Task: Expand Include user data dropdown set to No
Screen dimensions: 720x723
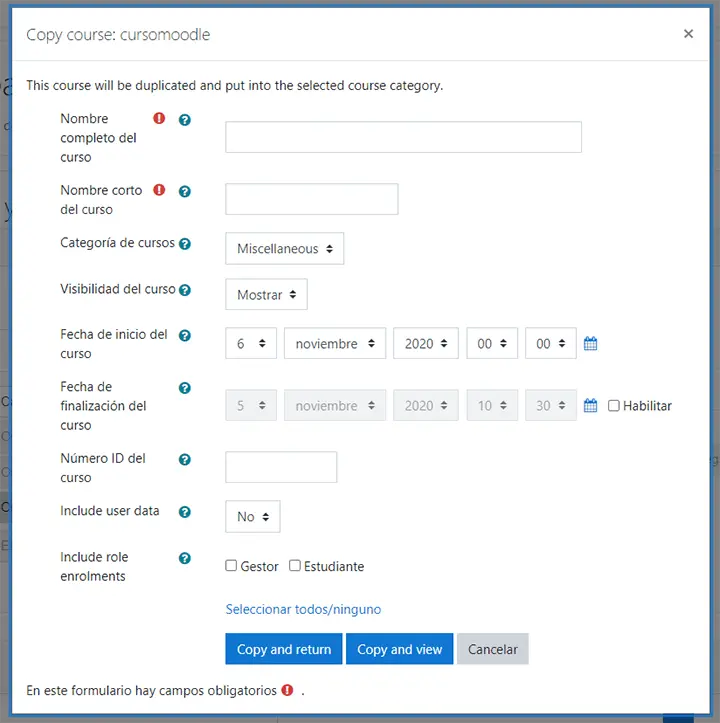Action: [252, 517]
